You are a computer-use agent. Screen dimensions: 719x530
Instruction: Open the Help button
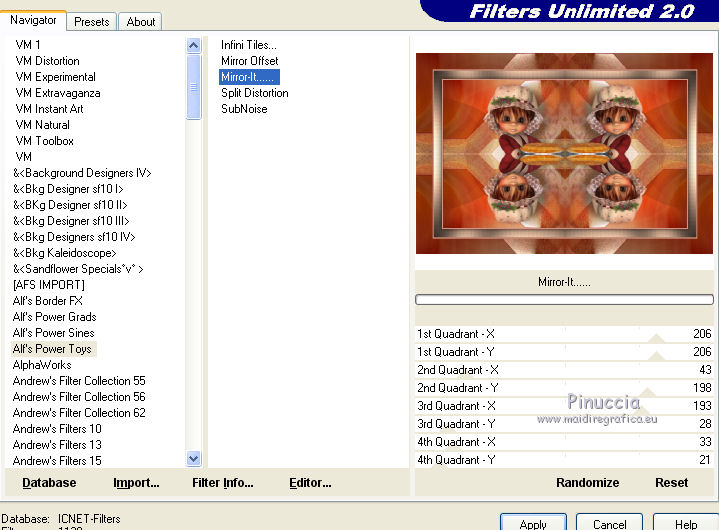686,523
